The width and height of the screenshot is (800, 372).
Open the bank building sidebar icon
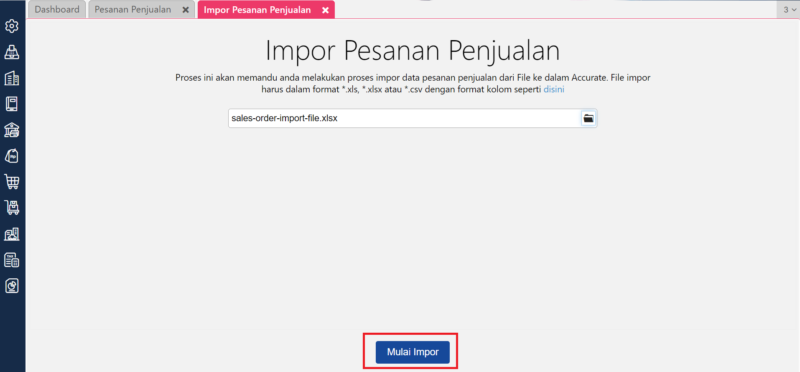pos(11,130)
